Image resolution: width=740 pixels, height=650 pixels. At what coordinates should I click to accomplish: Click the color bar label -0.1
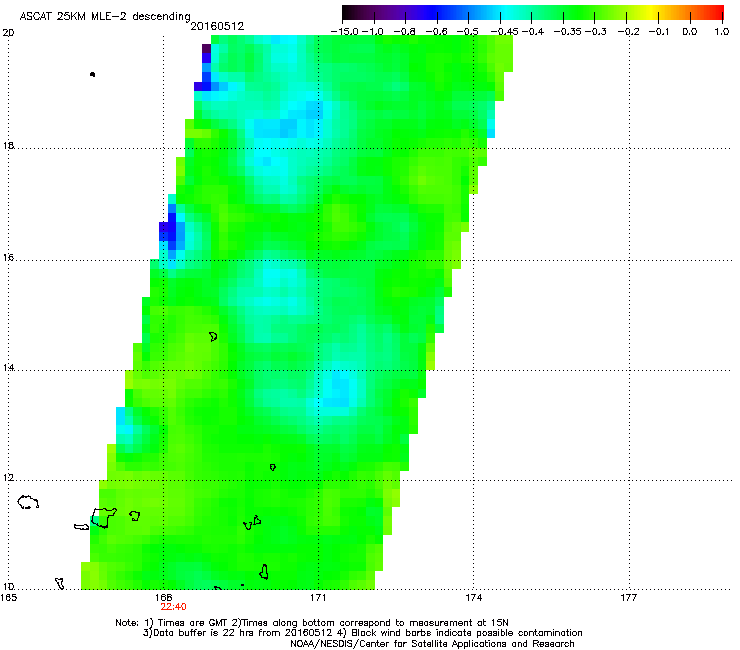pyautogui.click(x=659, y=32)
